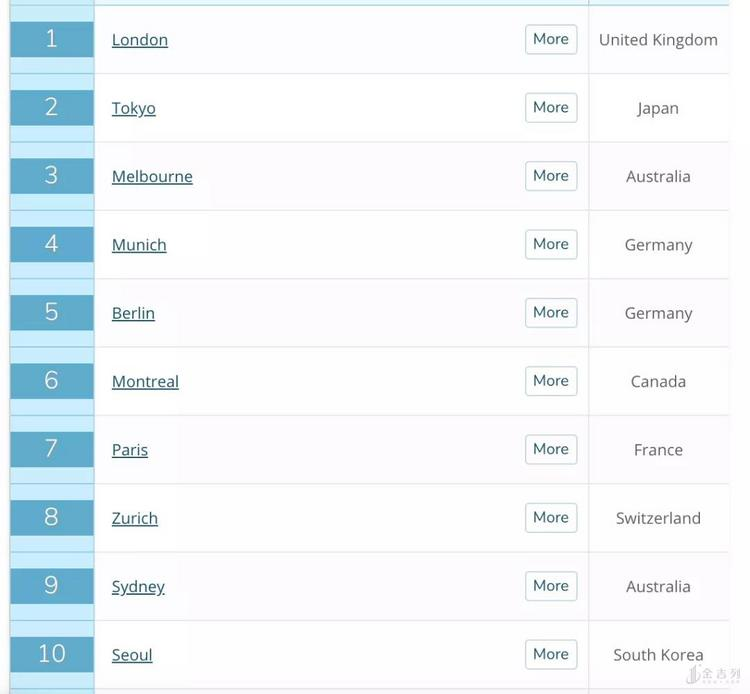750x694 pixels.
Task: Show More info for Paris
Action: 551,449
